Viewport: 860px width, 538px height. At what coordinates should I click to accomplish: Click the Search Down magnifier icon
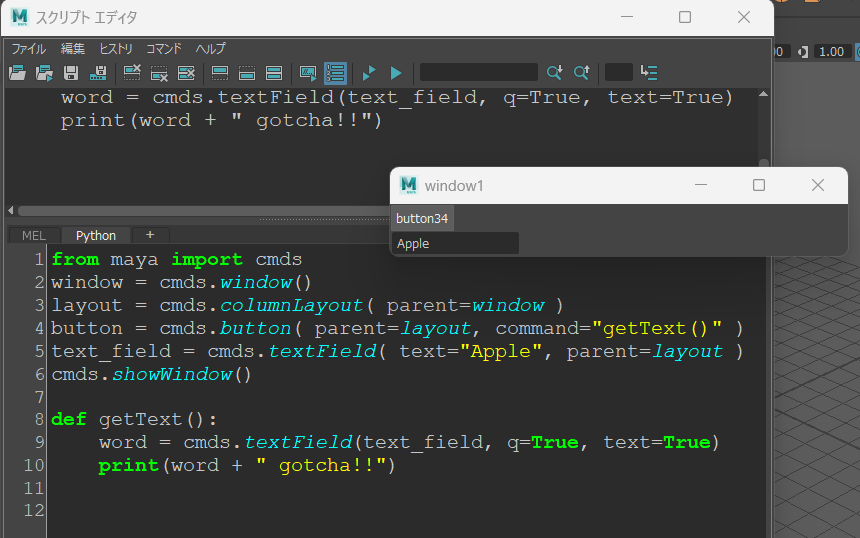pyautogui.click(x=555, y=73)
